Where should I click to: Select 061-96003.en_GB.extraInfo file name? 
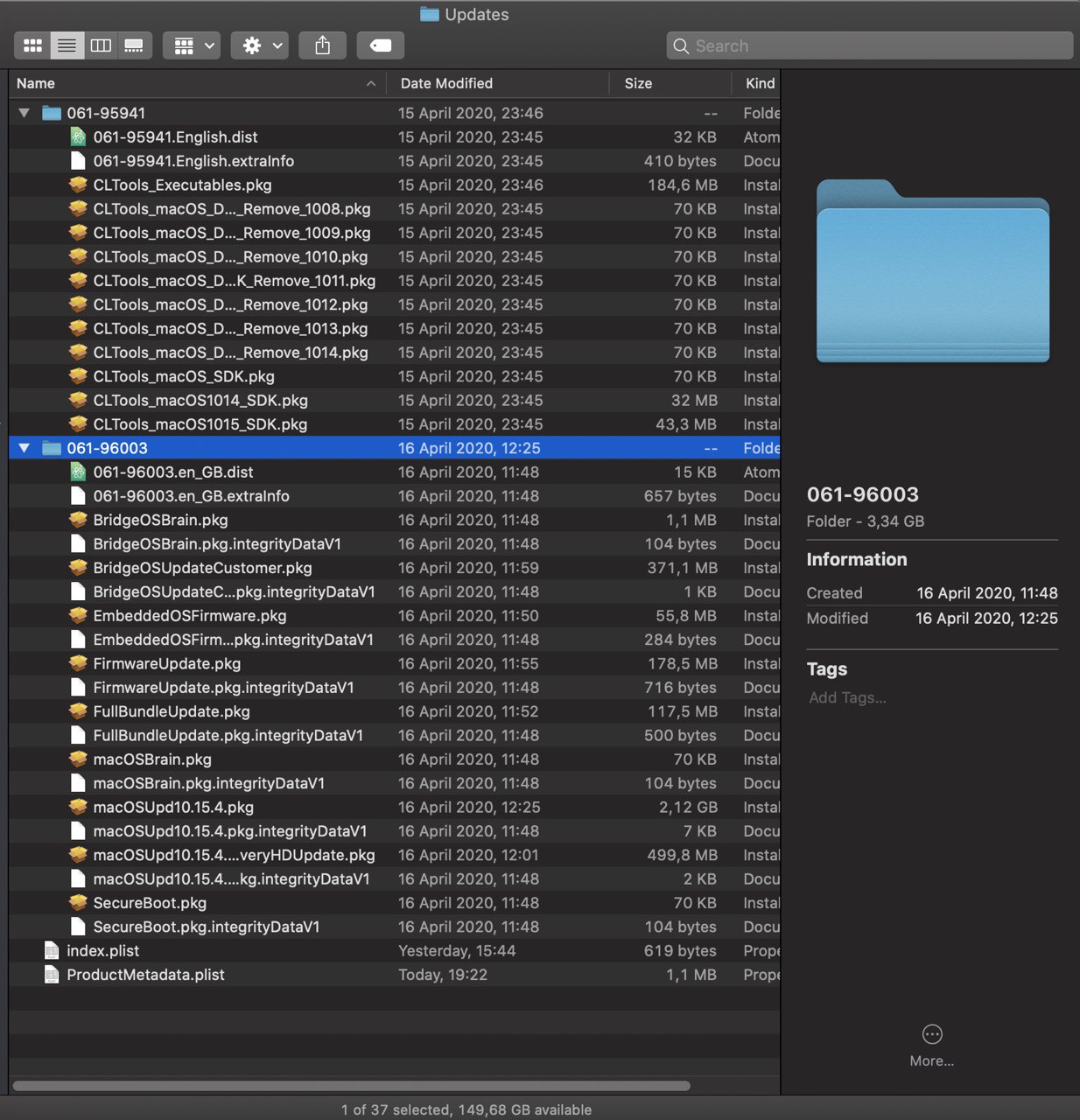tap(191, 496)
